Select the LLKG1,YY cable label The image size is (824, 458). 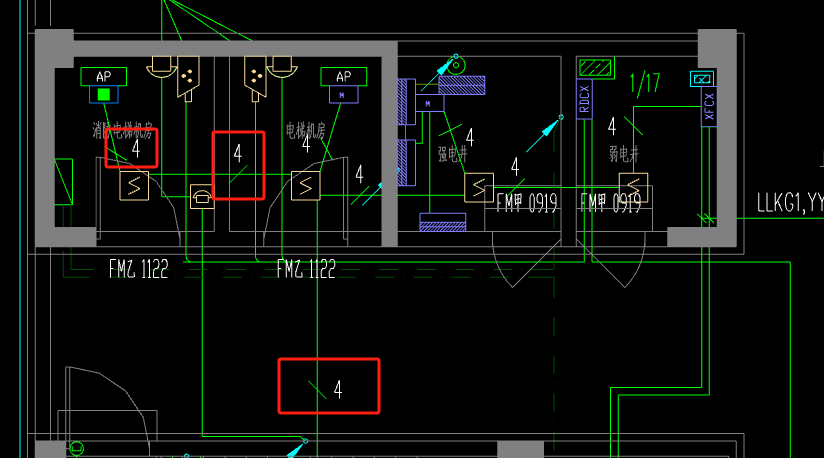[x=790, y=203]
